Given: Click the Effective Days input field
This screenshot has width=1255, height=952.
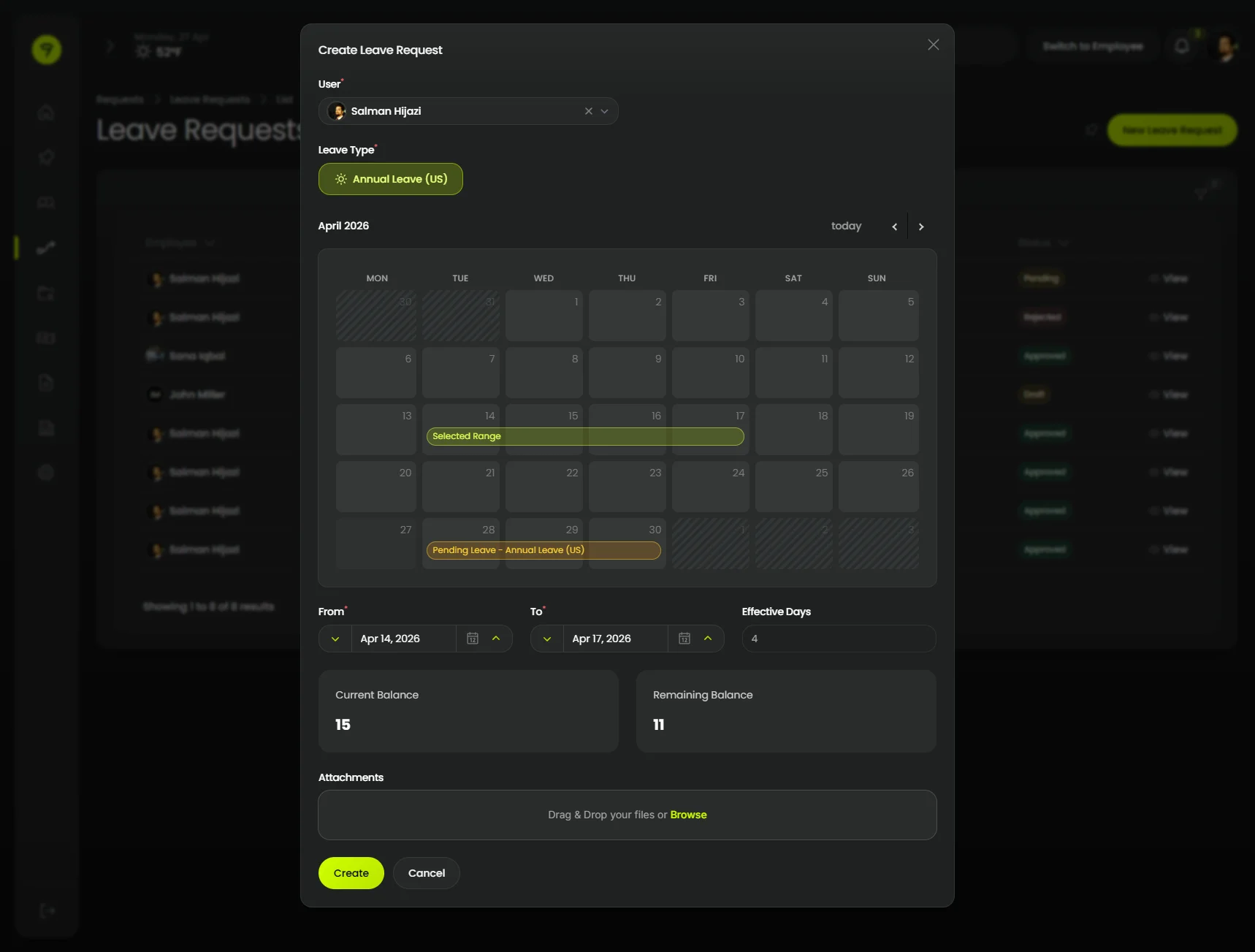Looking at the screenshot, I should [838, 638].
